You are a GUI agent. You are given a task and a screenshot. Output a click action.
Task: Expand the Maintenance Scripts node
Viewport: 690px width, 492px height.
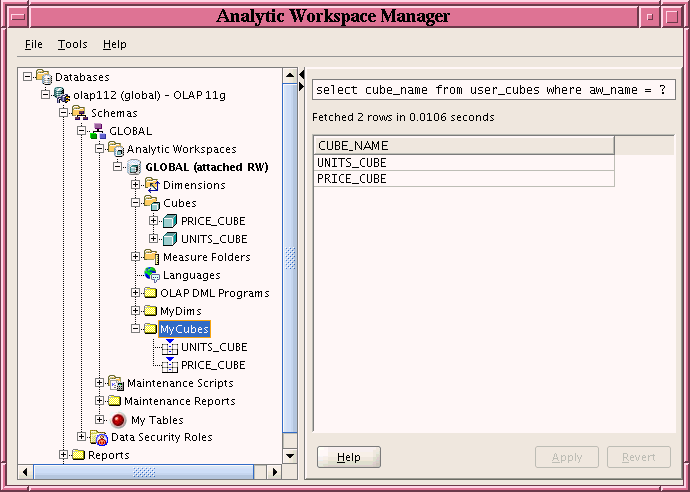click(x=100, y=383)
